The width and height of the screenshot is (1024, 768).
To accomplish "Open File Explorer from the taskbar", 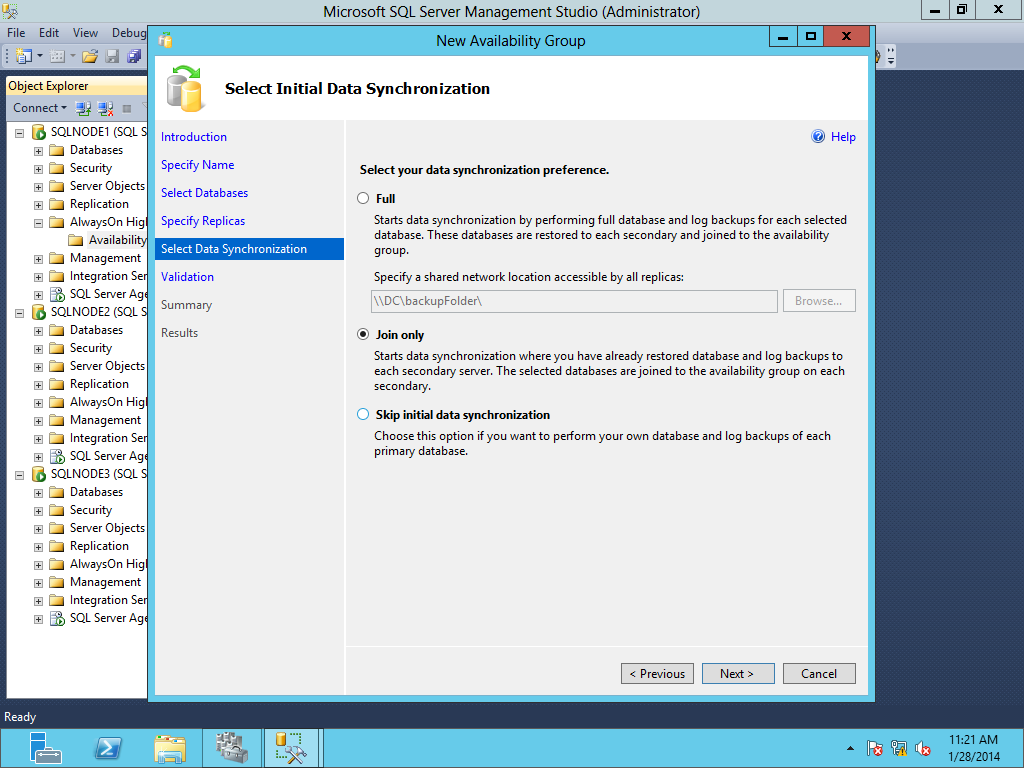I will pos(170,748).
